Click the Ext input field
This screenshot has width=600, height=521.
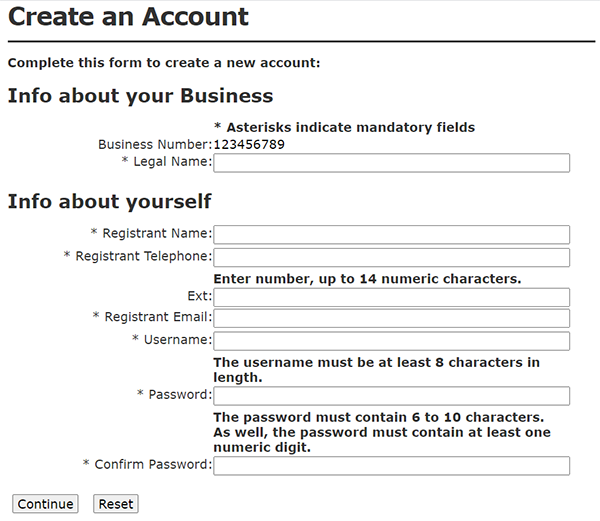pyautogui.click(x=391, y=298)
